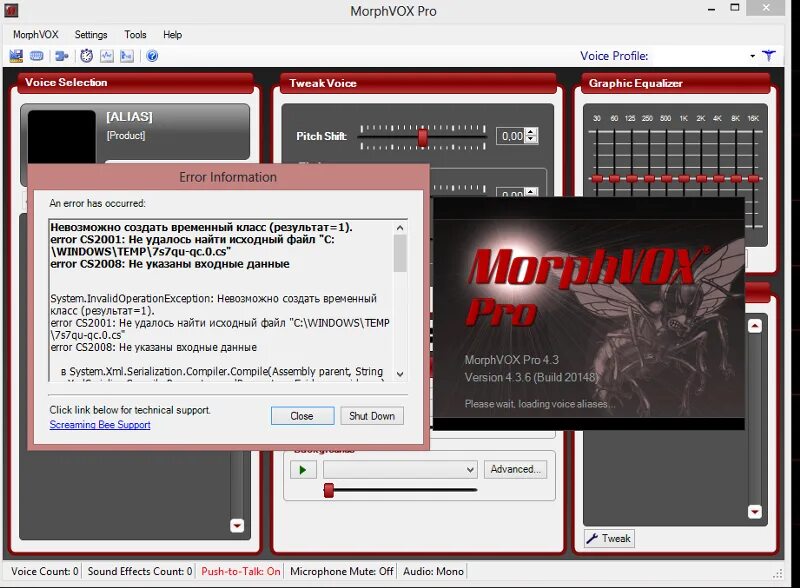Click the Shut Down button
800x588 pixels.
click(x=372, y=416)
